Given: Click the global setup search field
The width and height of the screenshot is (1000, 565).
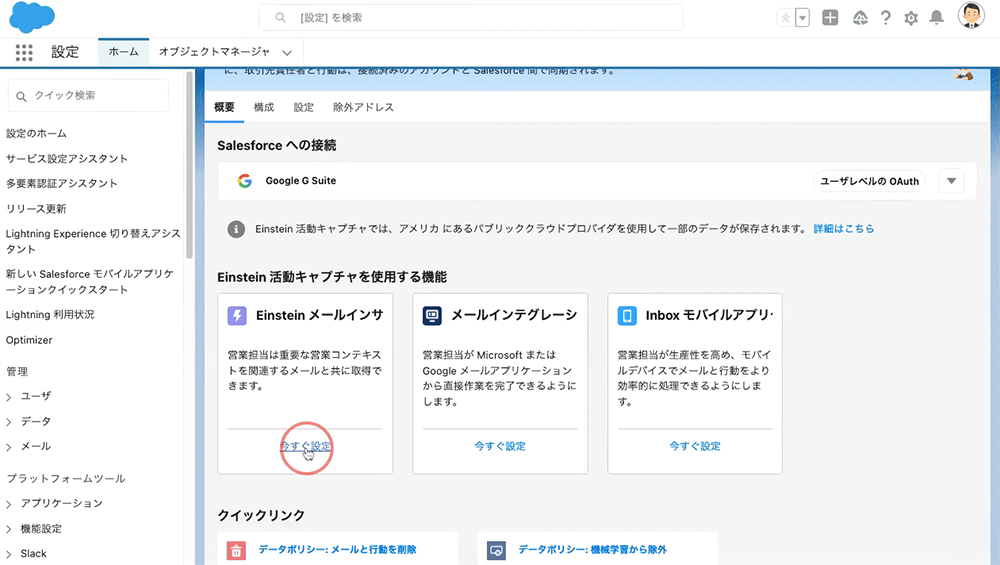Looking at the screenshot, I should click(471, 18).
